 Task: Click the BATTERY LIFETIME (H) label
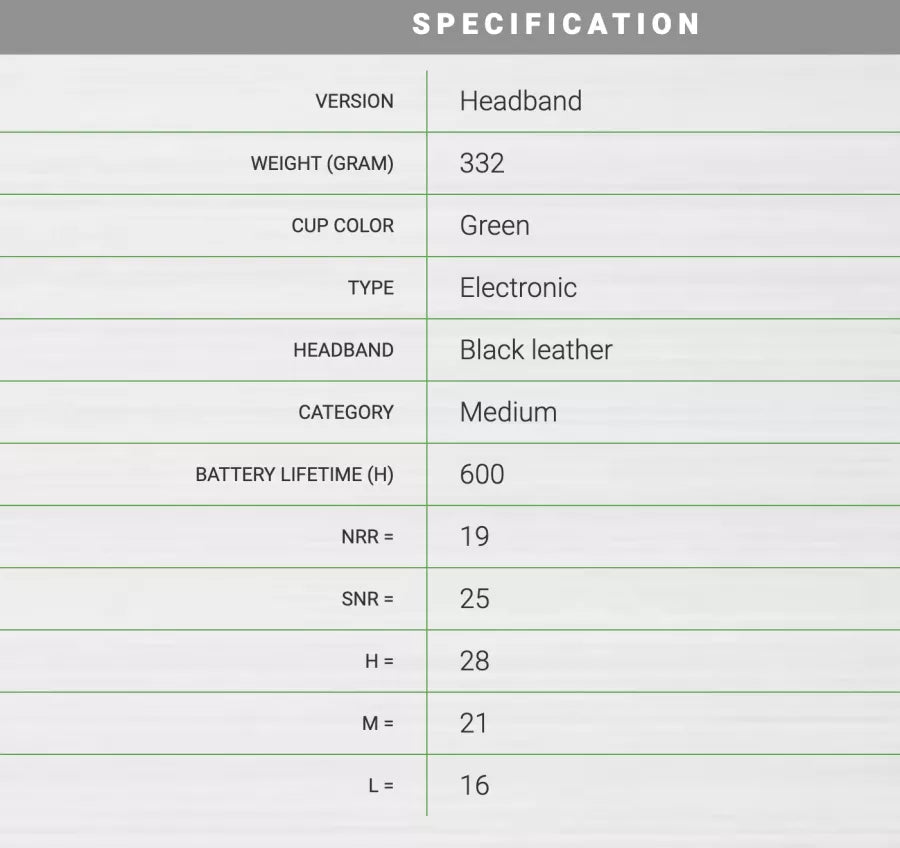[294, 474]
